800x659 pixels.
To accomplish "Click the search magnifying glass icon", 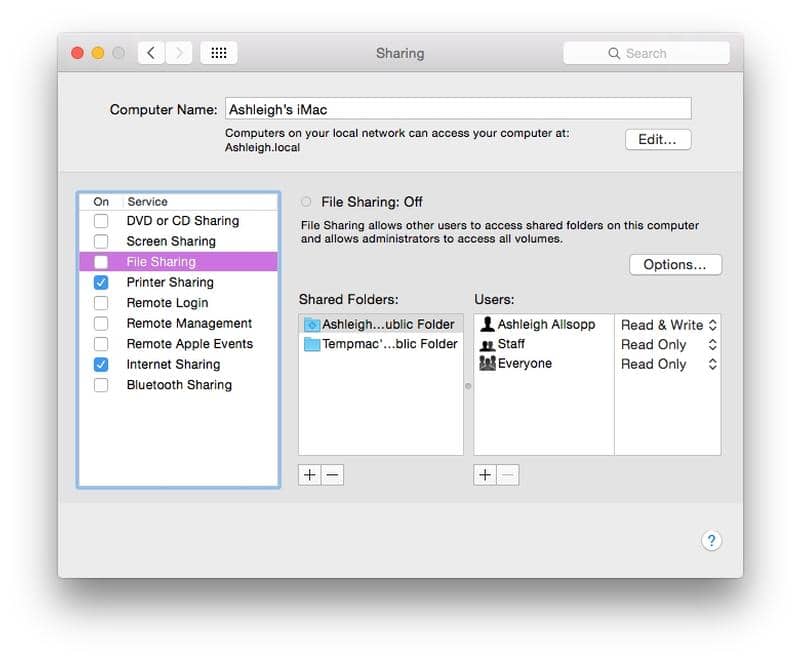I will (x=614, y=53).
